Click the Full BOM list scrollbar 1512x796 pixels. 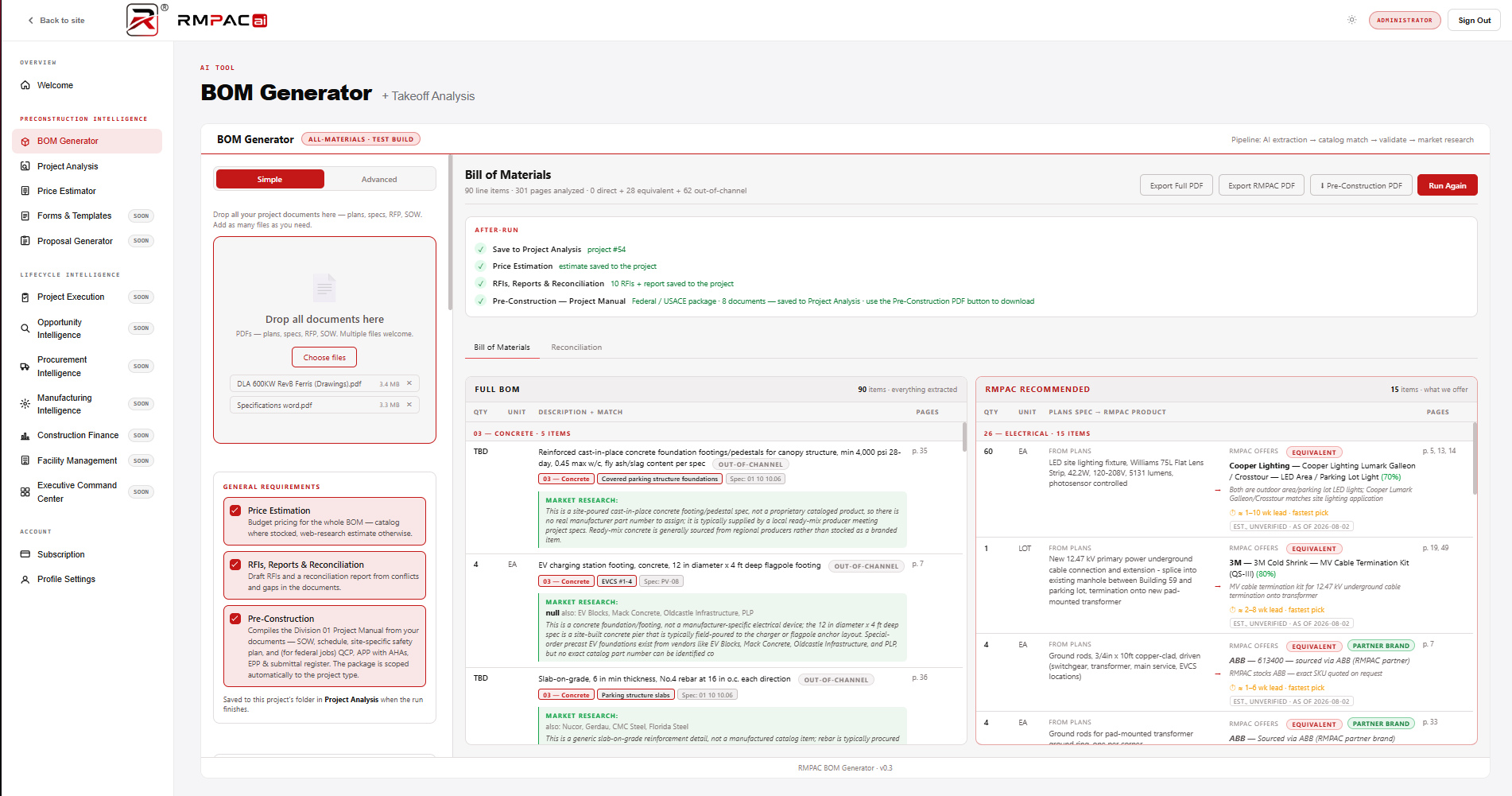coord(964,437)
